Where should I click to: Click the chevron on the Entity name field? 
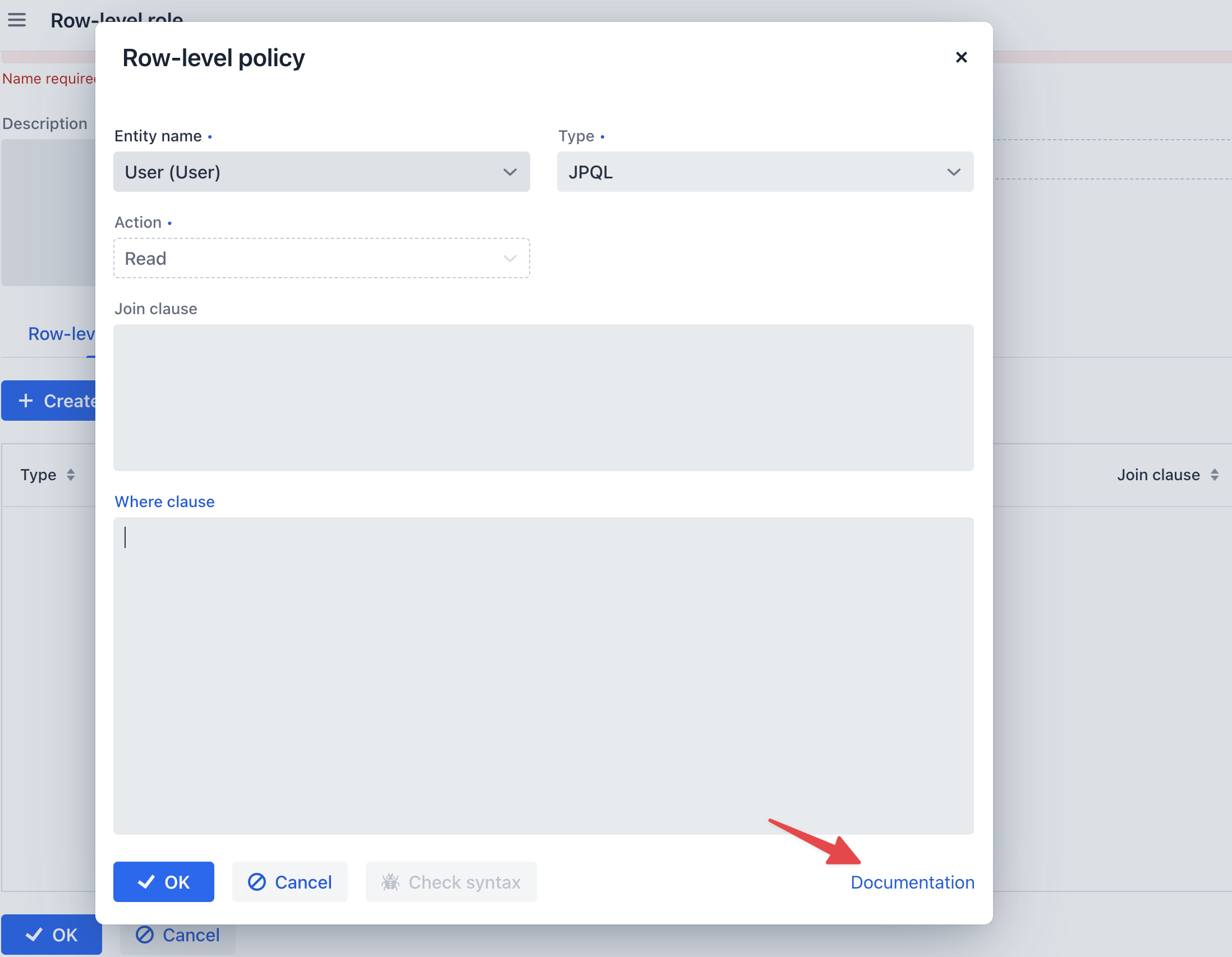click(x=509, y=172)
